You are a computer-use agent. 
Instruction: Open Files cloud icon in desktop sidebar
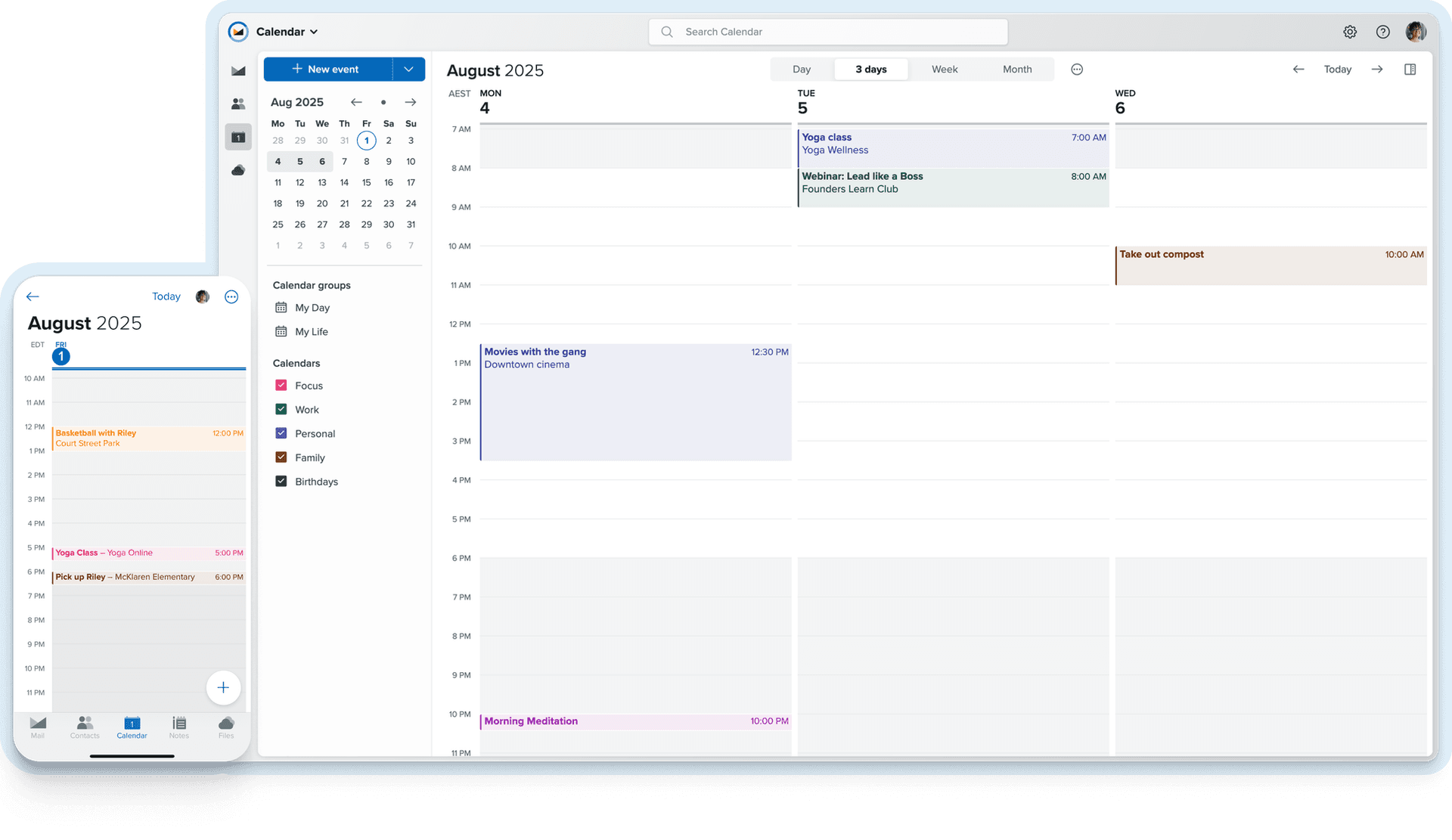pyautogui.click(x=238, y=170)
